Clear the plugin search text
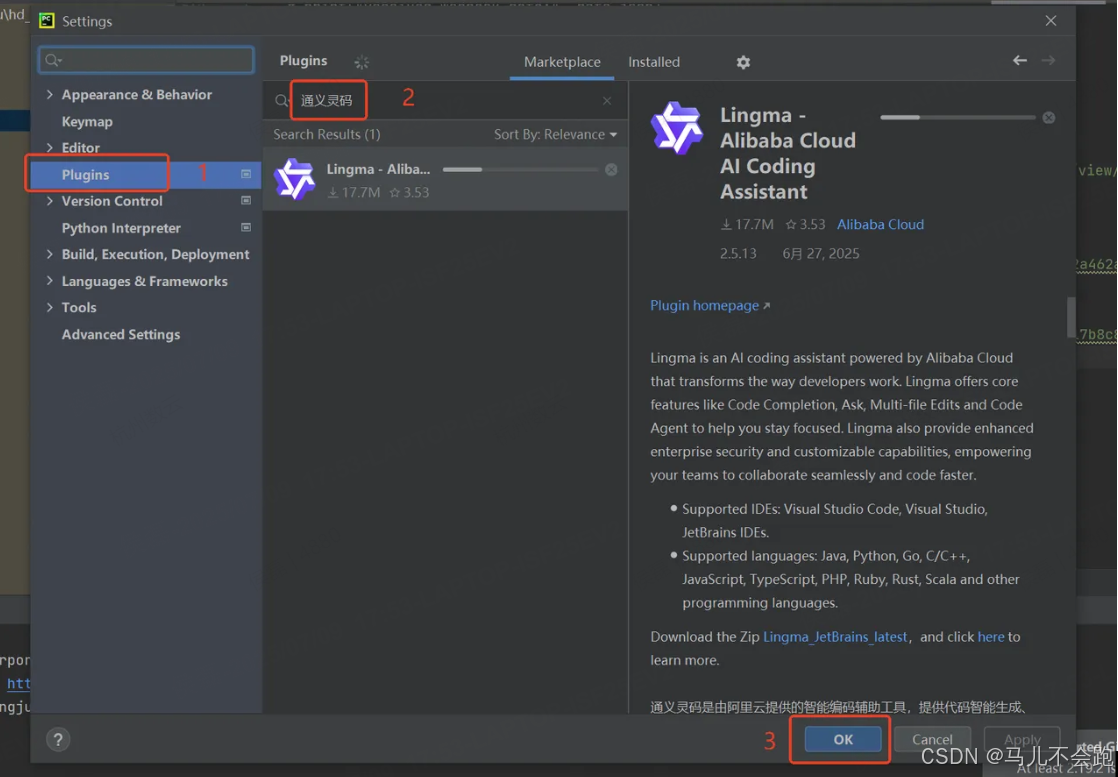The image size is (1118, 777). point(607,101)
